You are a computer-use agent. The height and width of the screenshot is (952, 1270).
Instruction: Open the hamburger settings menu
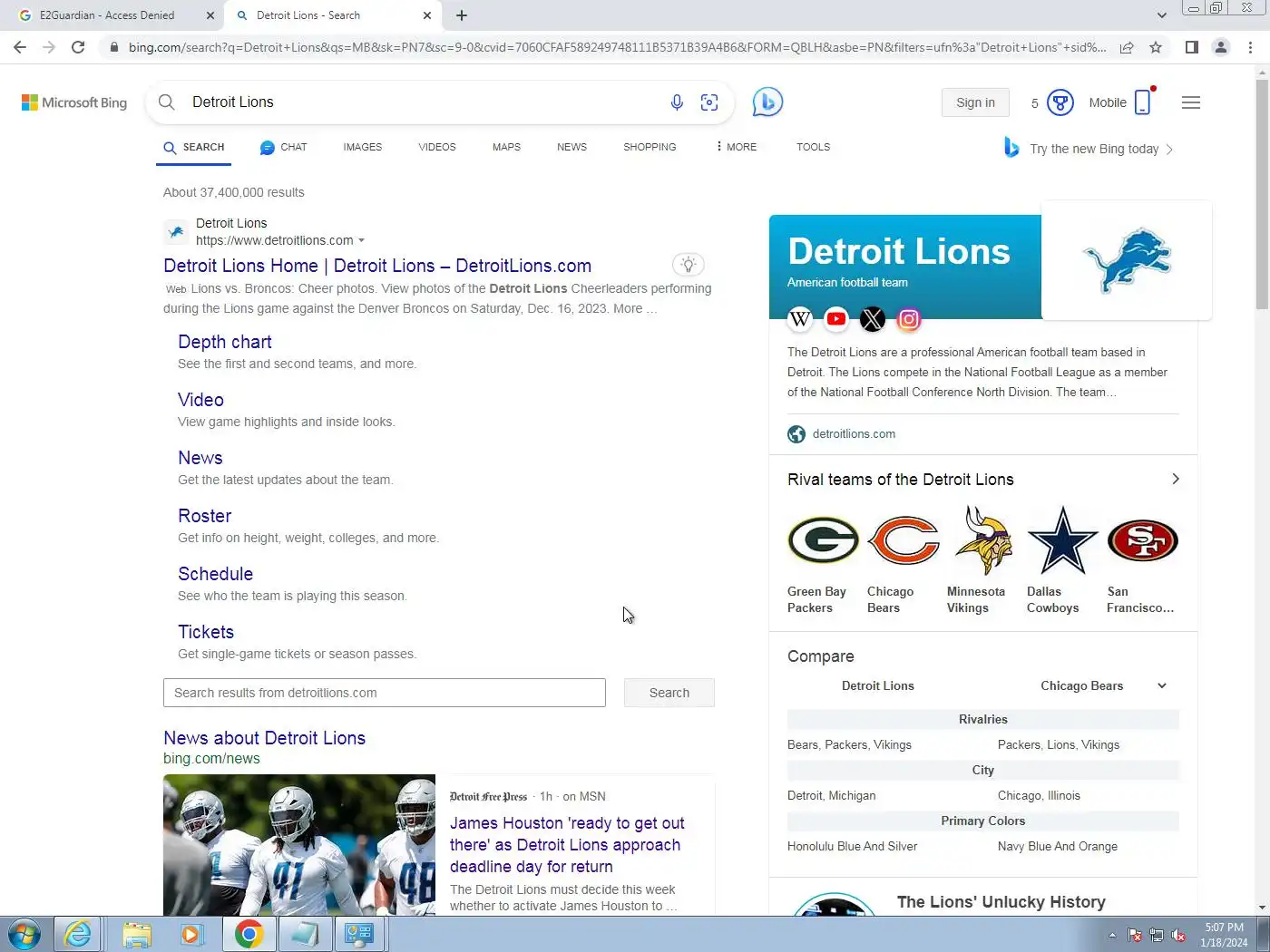(1191, 102)
